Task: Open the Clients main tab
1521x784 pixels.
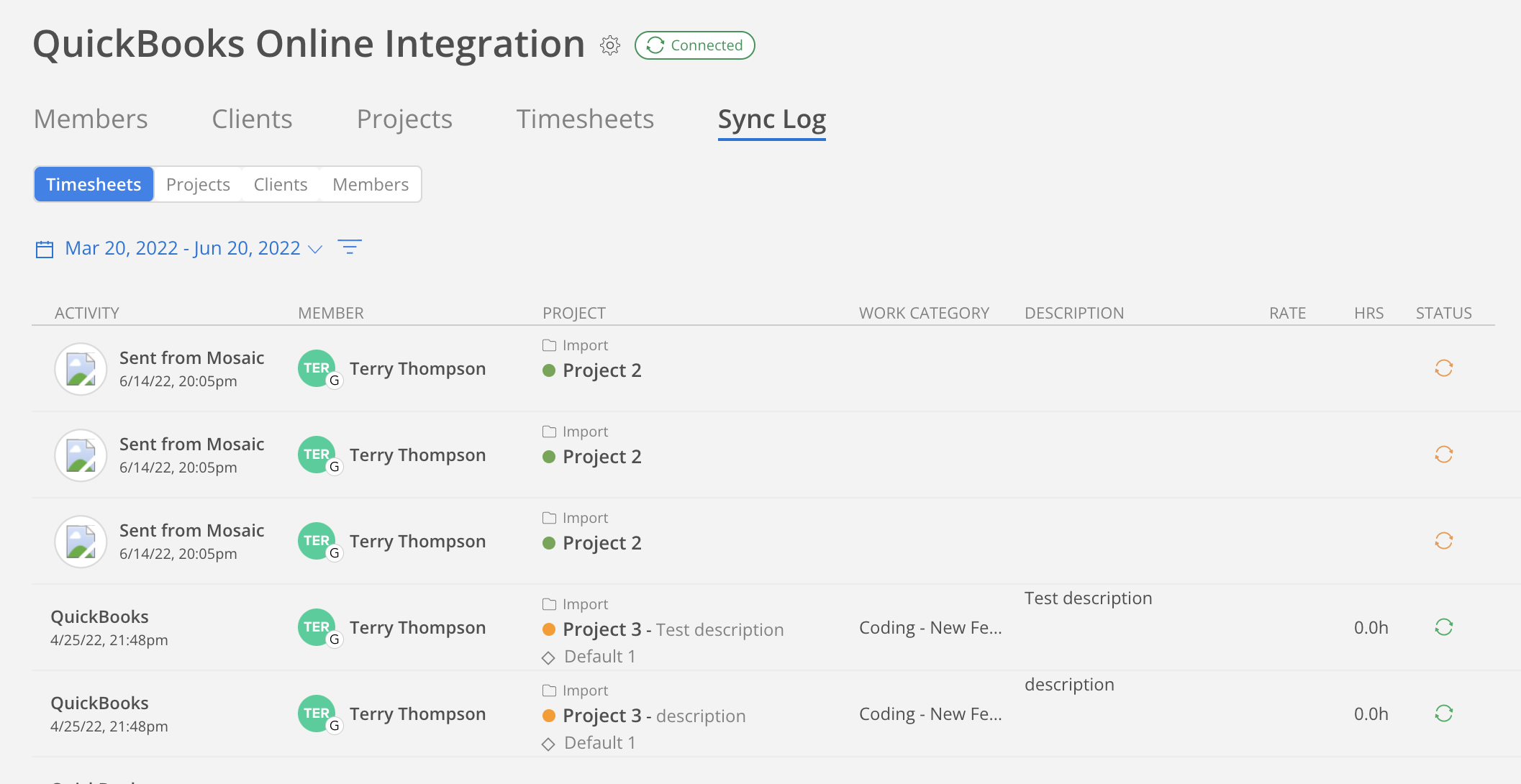Action: click(x=252, y=119)
